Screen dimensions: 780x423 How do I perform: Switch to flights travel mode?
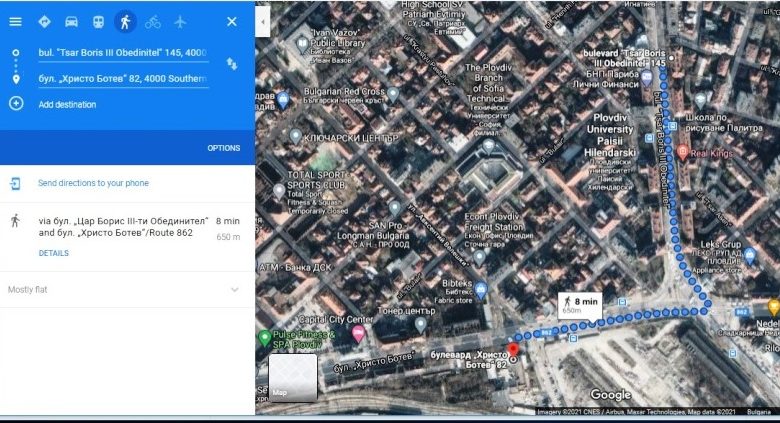[180, 22]
